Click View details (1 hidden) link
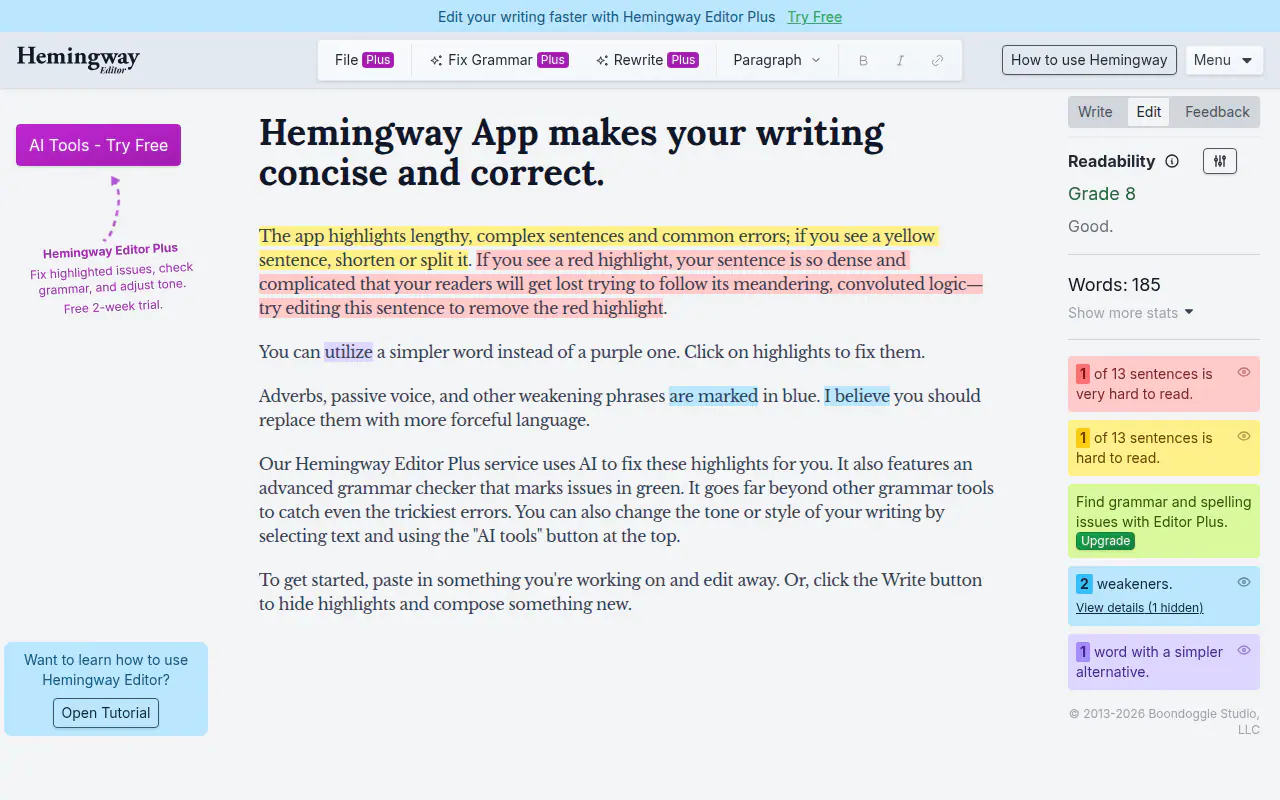Viewport: 1280px width, 800px height. point(1139,608)
